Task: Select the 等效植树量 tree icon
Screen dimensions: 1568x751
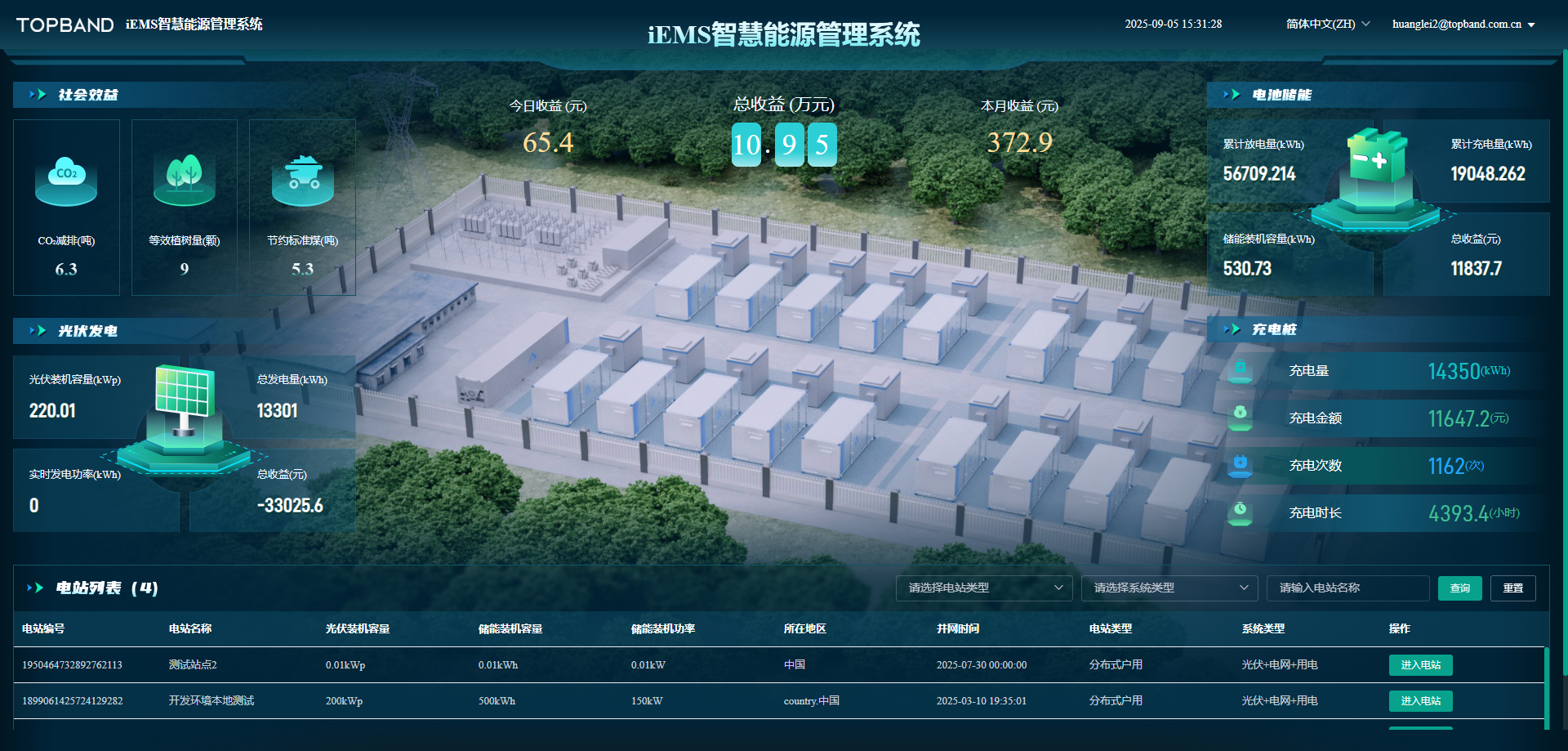Action: pyautogui.click(x=185, y=179)
